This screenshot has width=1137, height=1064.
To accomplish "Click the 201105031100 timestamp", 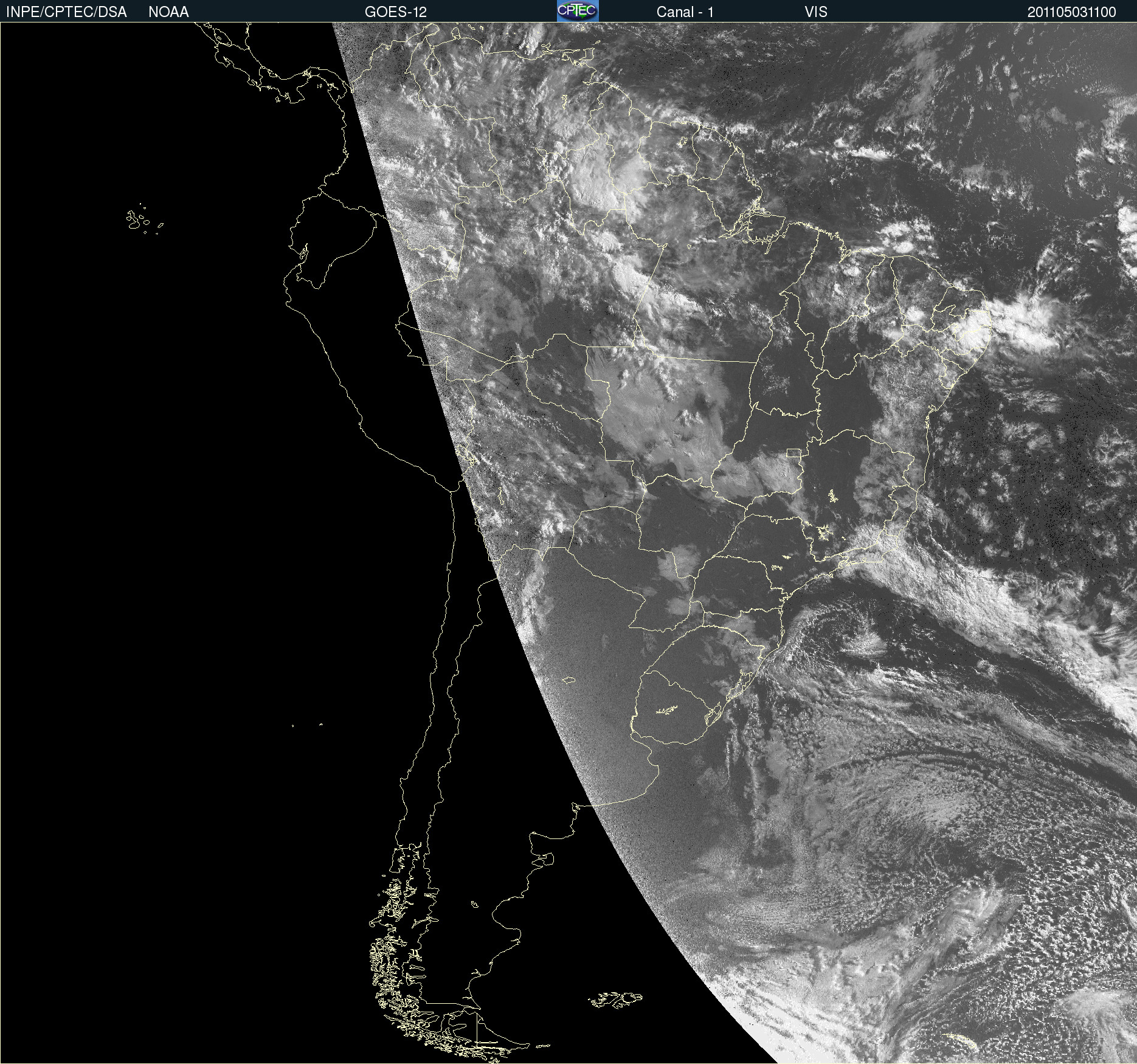I will point(1072,12).
